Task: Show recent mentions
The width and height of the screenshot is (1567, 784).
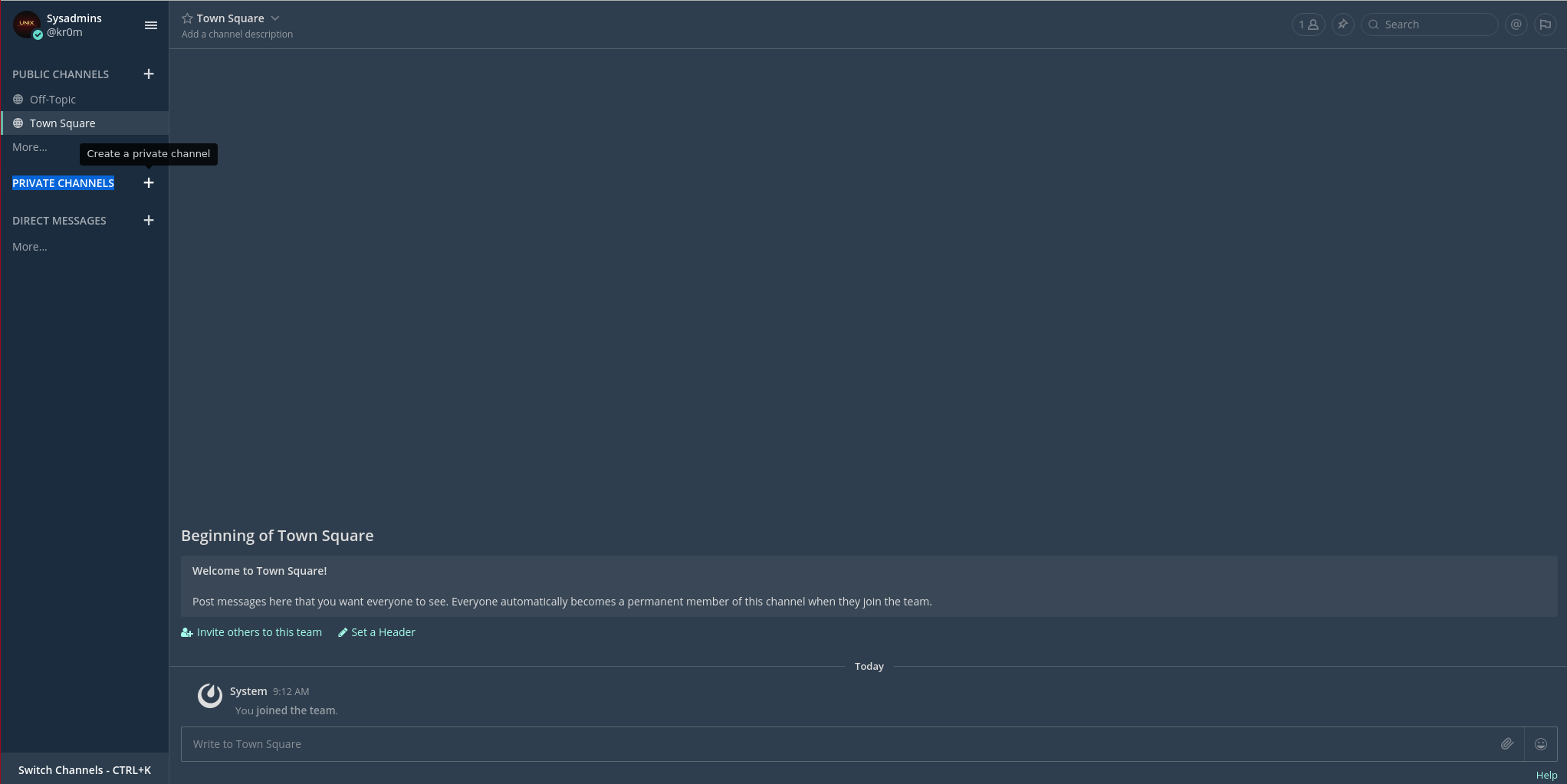Action: click(1516, 25)
